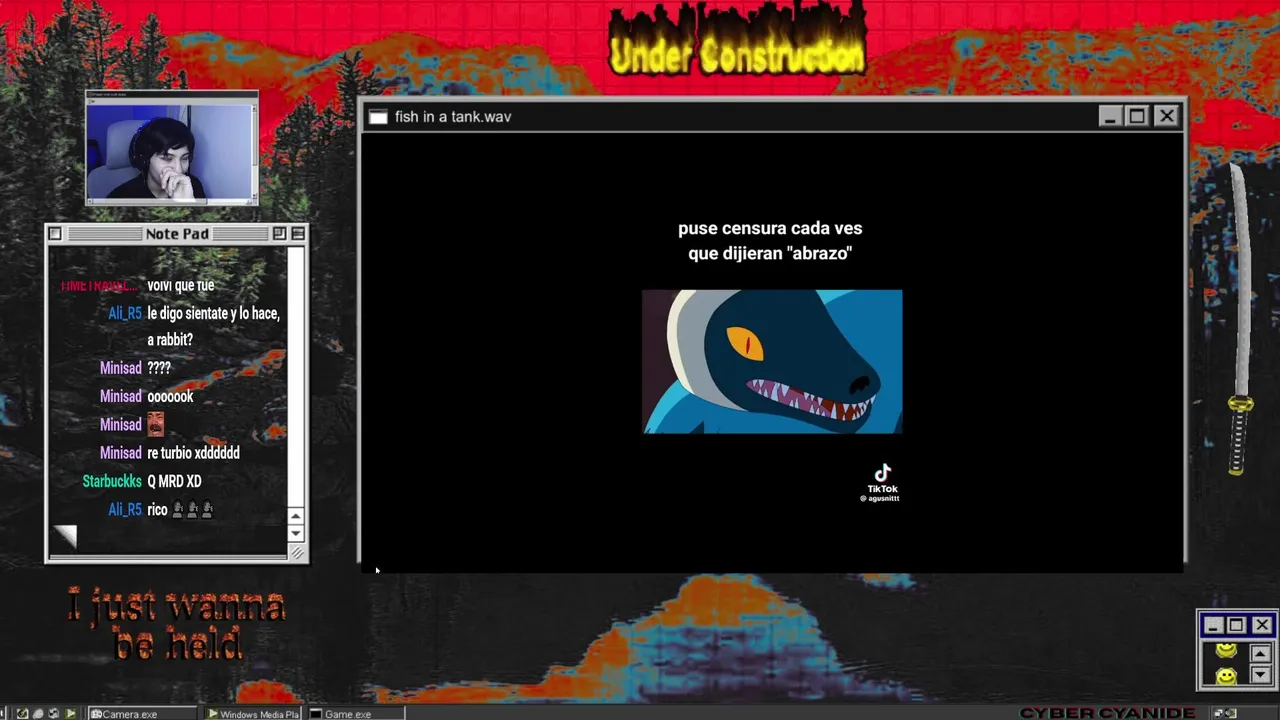
Task: Click the Note Pad vertical scrollbar track
Action: click(x=296, y=377)
